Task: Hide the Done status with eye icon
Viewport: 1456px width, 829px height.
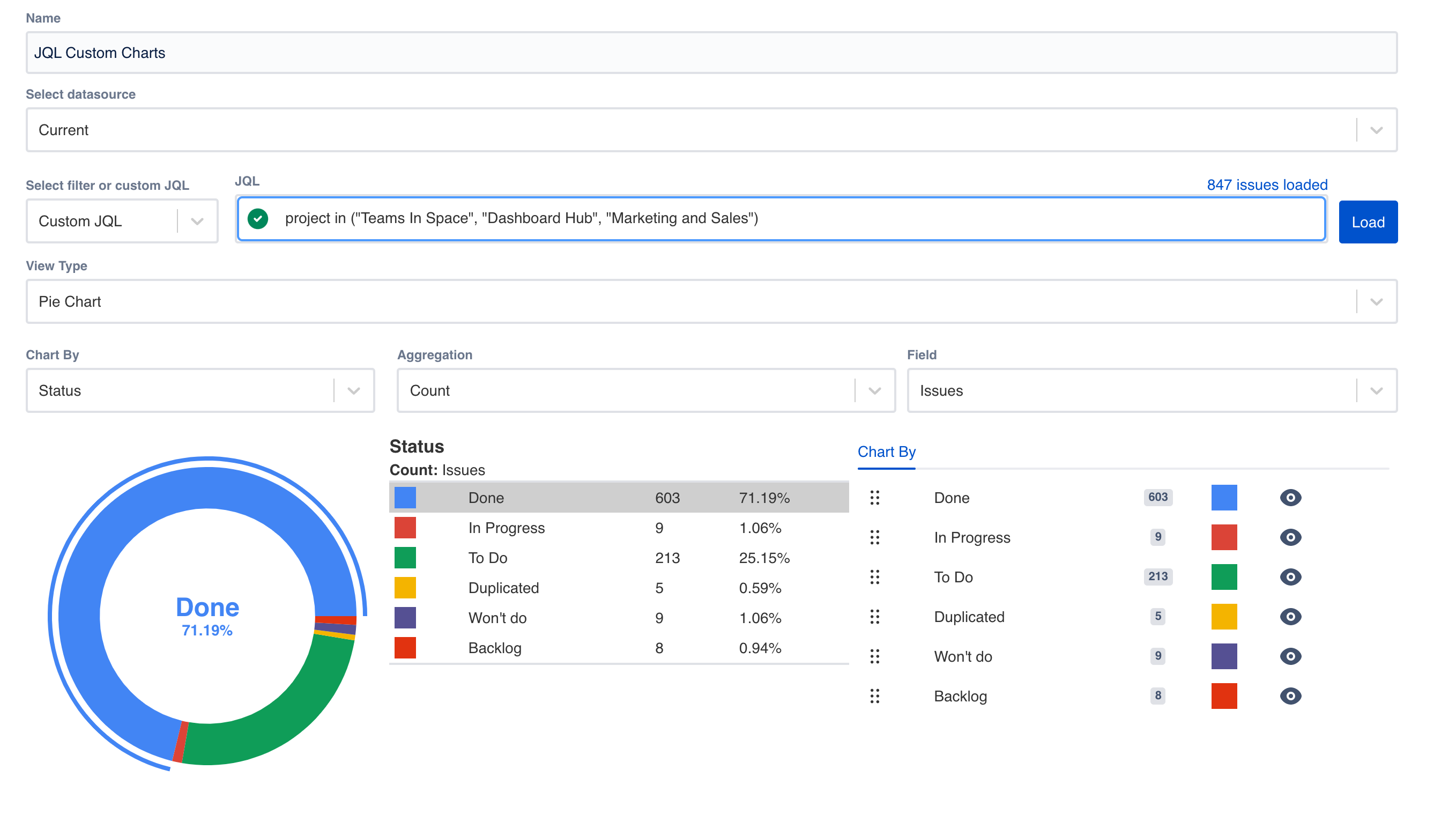Action: [x=1290, y=498]
